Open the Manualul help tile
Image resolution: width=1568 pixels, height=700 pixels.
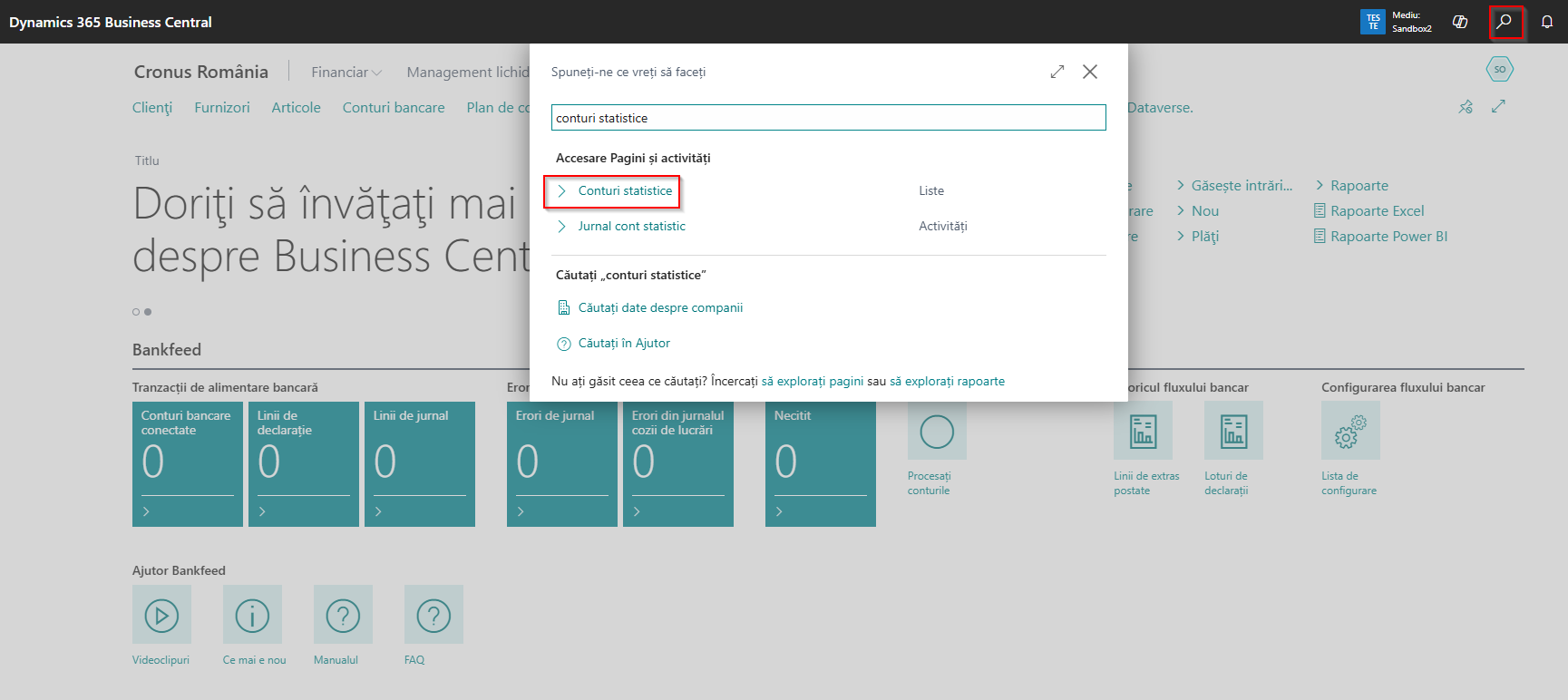(x=343, y=615)
